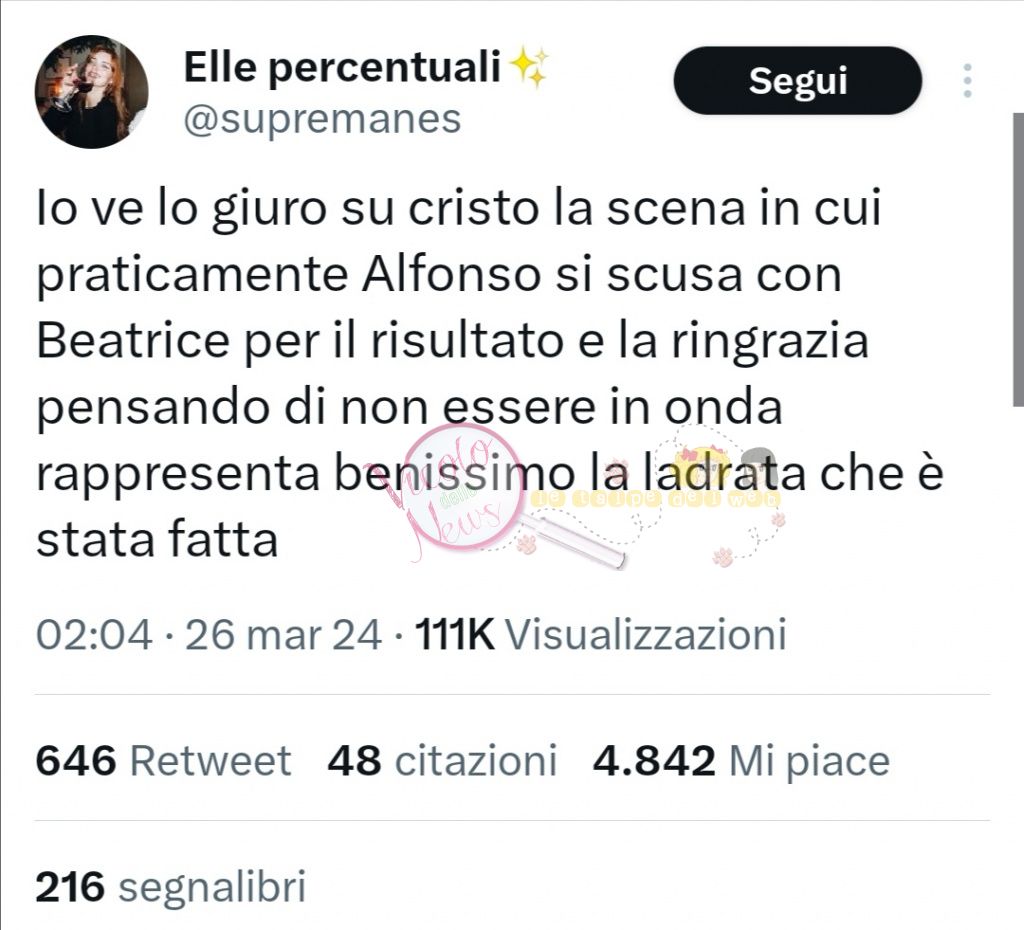Open the Elle percentuali display name

coord(342,67)
